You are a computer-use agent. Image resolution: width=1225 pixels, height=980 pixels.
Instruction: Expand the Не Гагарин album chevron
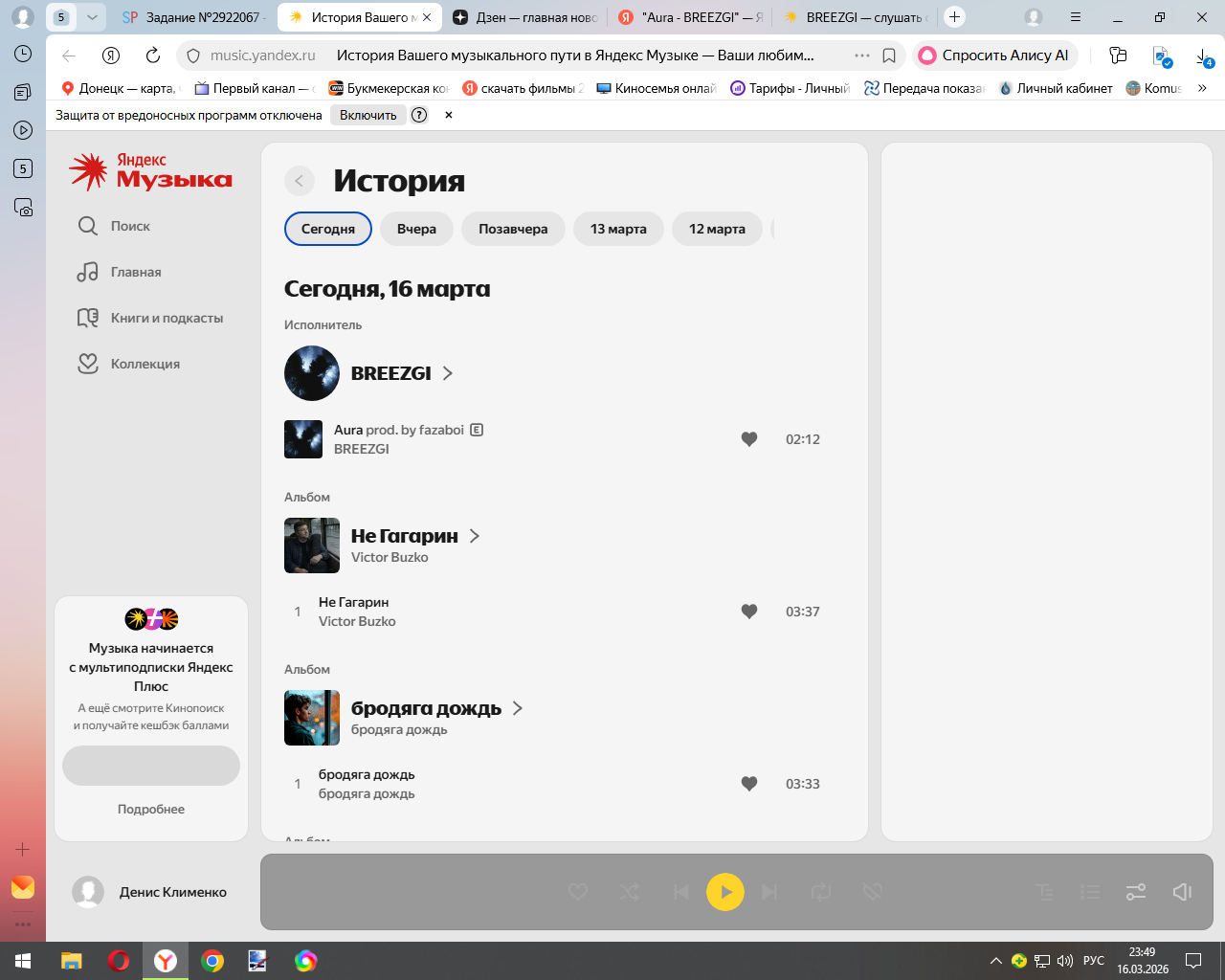pos(475,536)
